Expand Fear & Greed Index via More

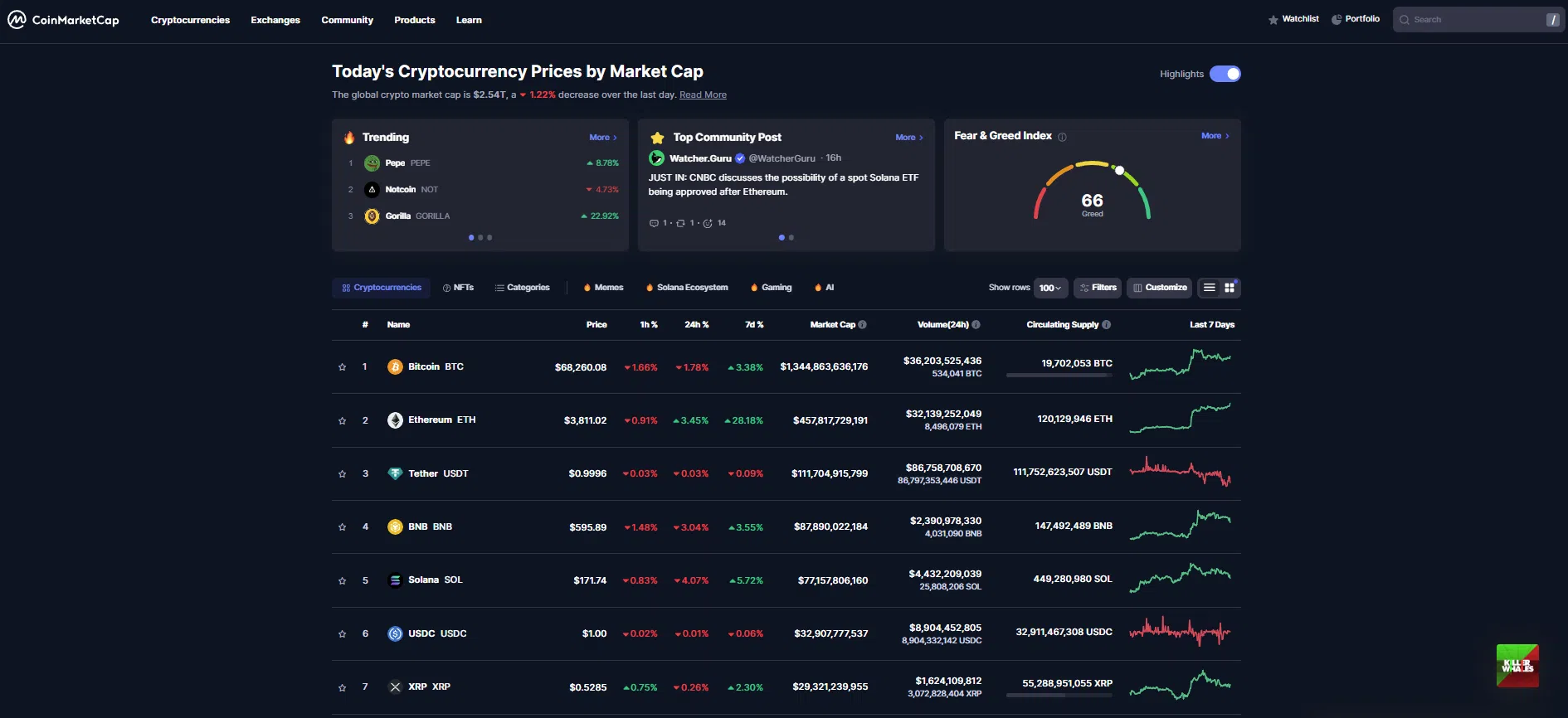1215,136
